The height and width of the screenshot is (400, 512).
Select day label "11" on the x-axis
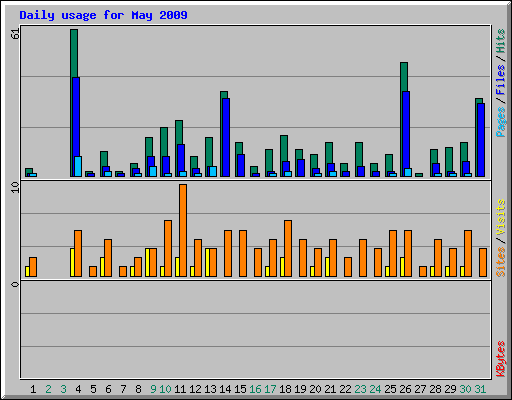click(x=180, y=389)
